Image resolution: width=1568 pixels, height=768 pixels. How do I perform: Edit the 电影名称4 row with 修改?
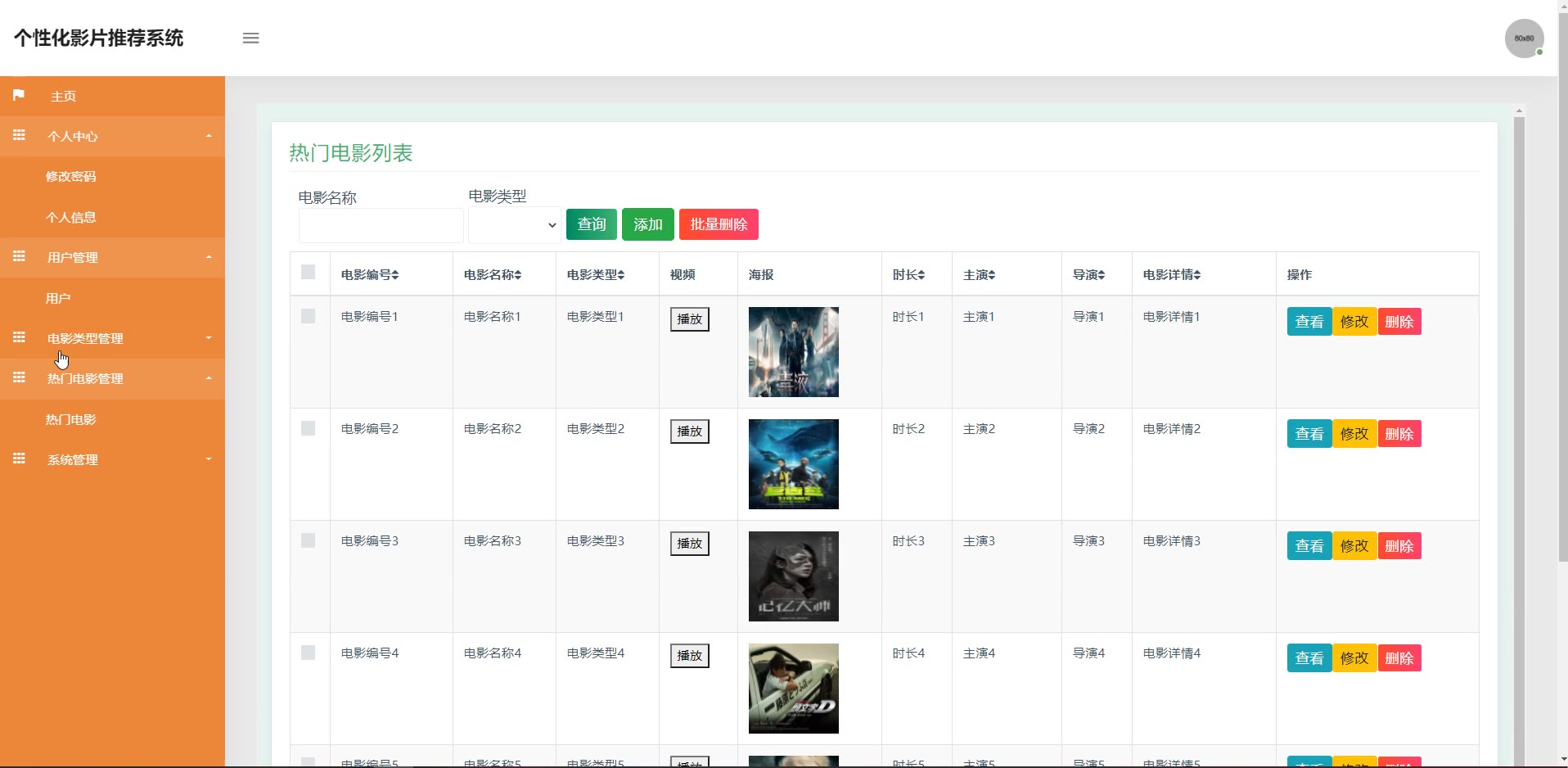coord(1354,658)
